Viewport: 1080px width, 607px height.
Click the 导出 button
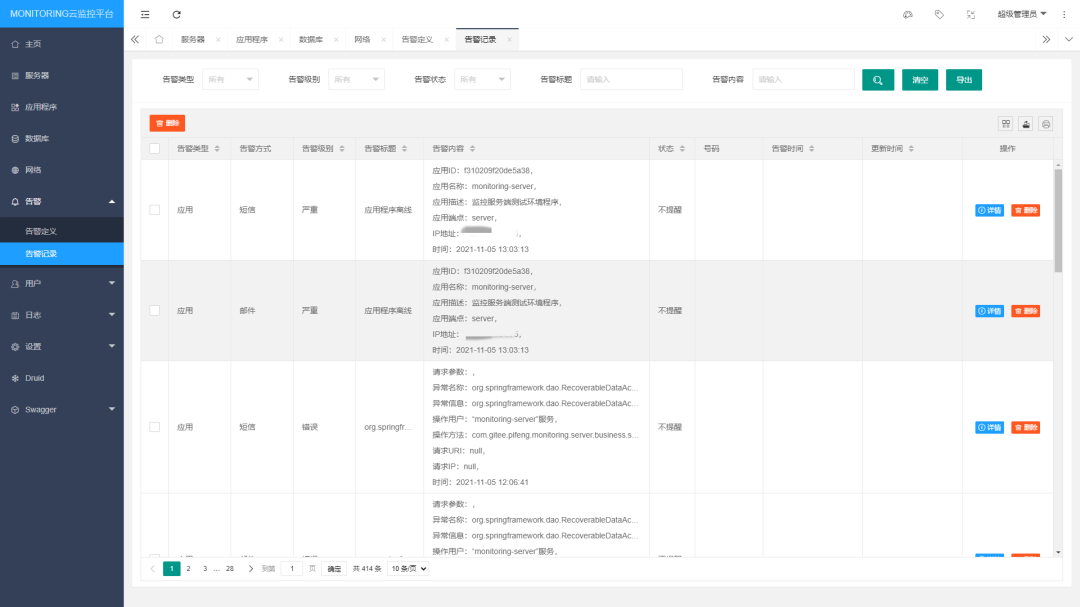964,80
